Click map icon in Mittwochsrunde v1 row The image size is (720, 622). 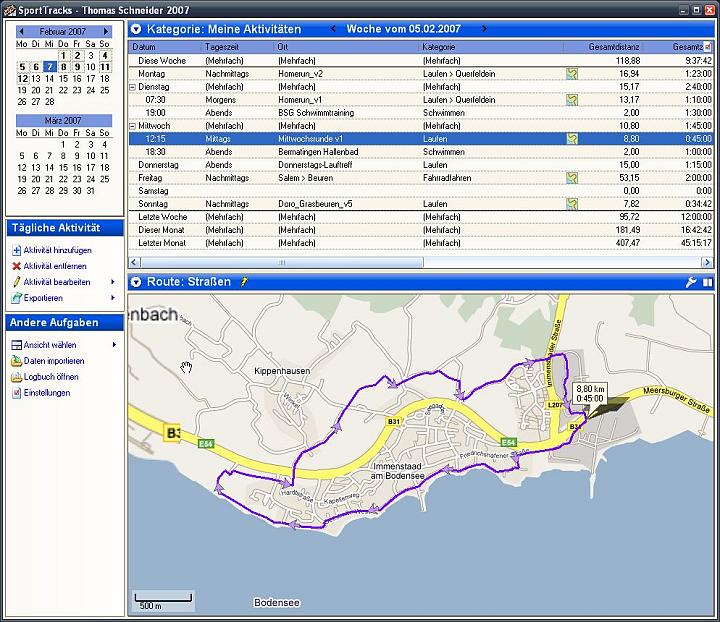pyautogui.click(x=572, y=139)
